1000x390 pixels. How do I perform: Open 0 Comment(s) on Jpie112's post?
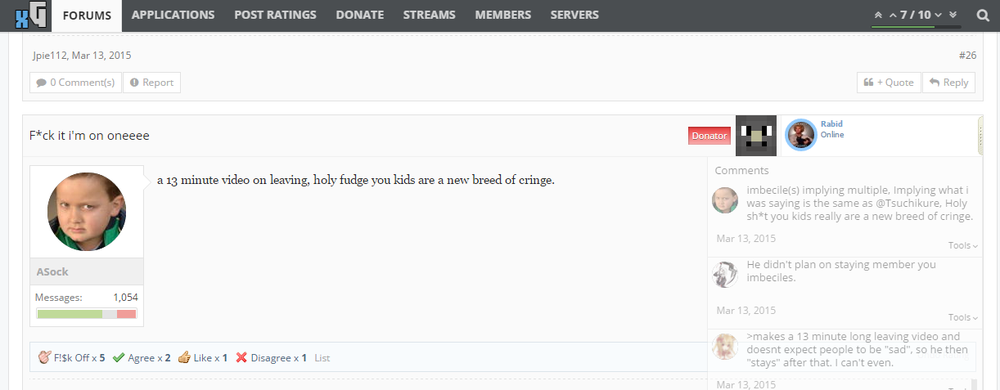pos(75,82)
